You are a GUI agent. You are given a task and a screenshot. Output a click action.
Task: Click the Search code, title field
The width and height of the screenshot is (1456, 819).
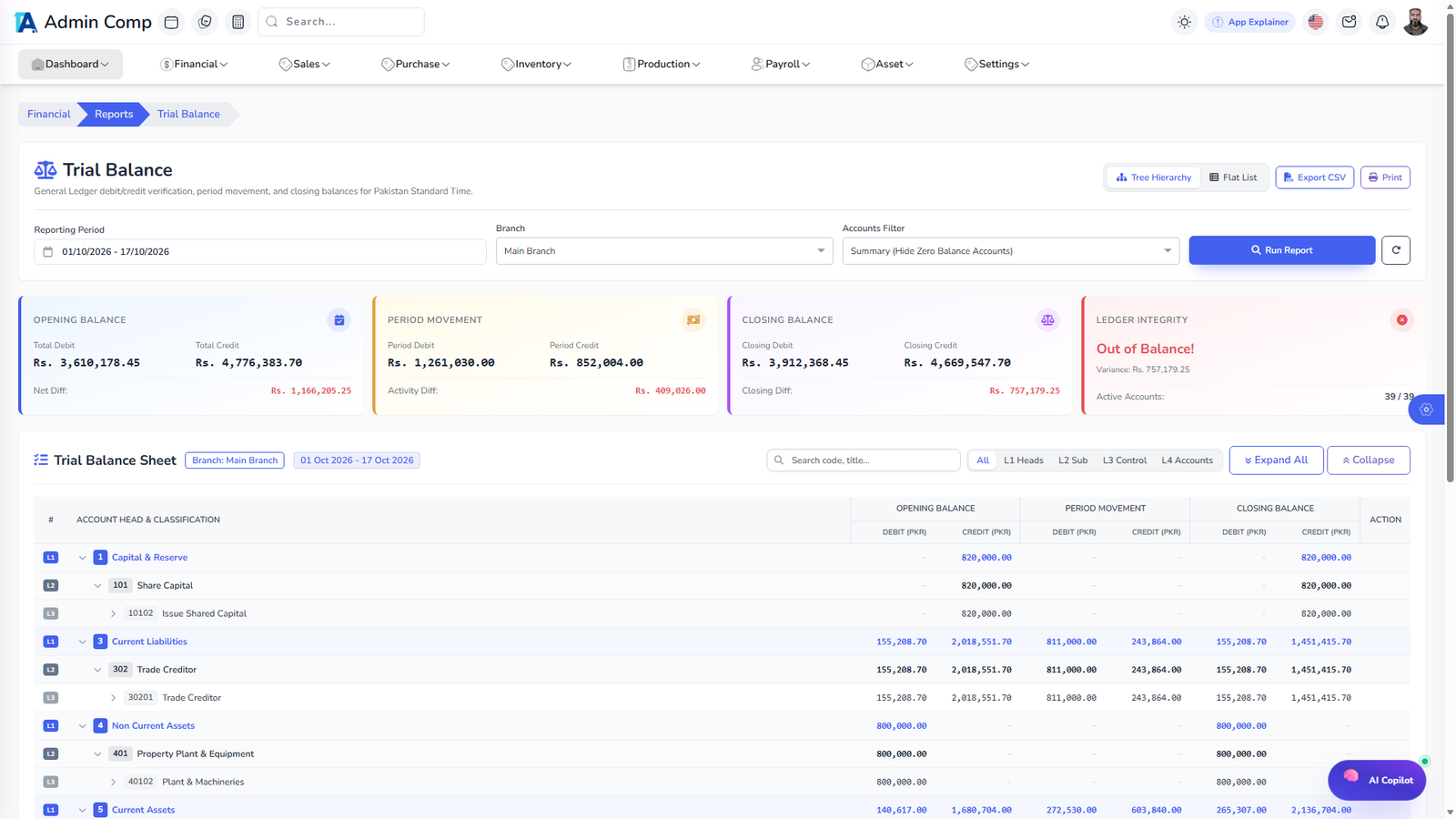click(863, 460)
